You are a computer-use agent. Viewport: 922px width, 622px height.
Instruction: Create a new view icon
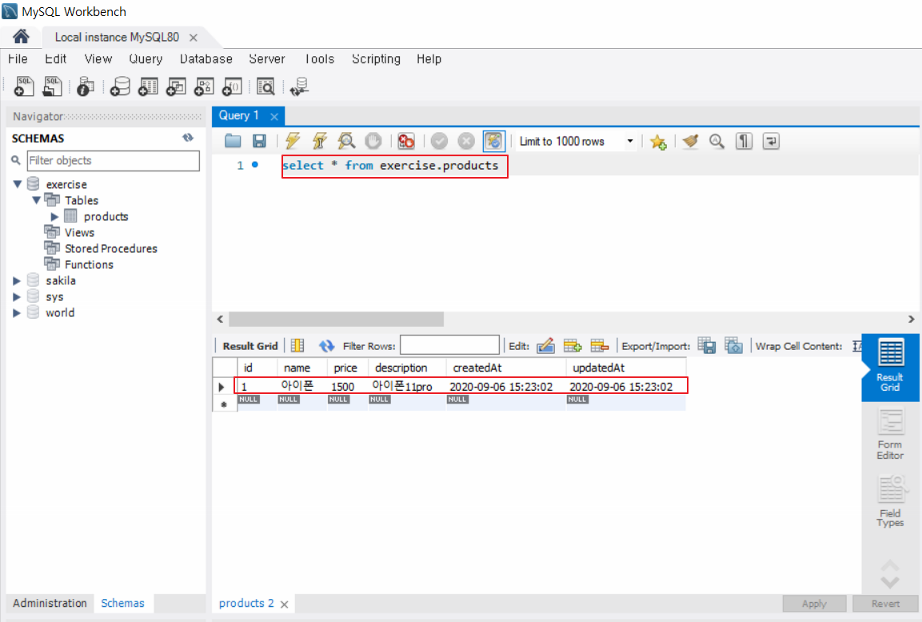pos(176,86)
